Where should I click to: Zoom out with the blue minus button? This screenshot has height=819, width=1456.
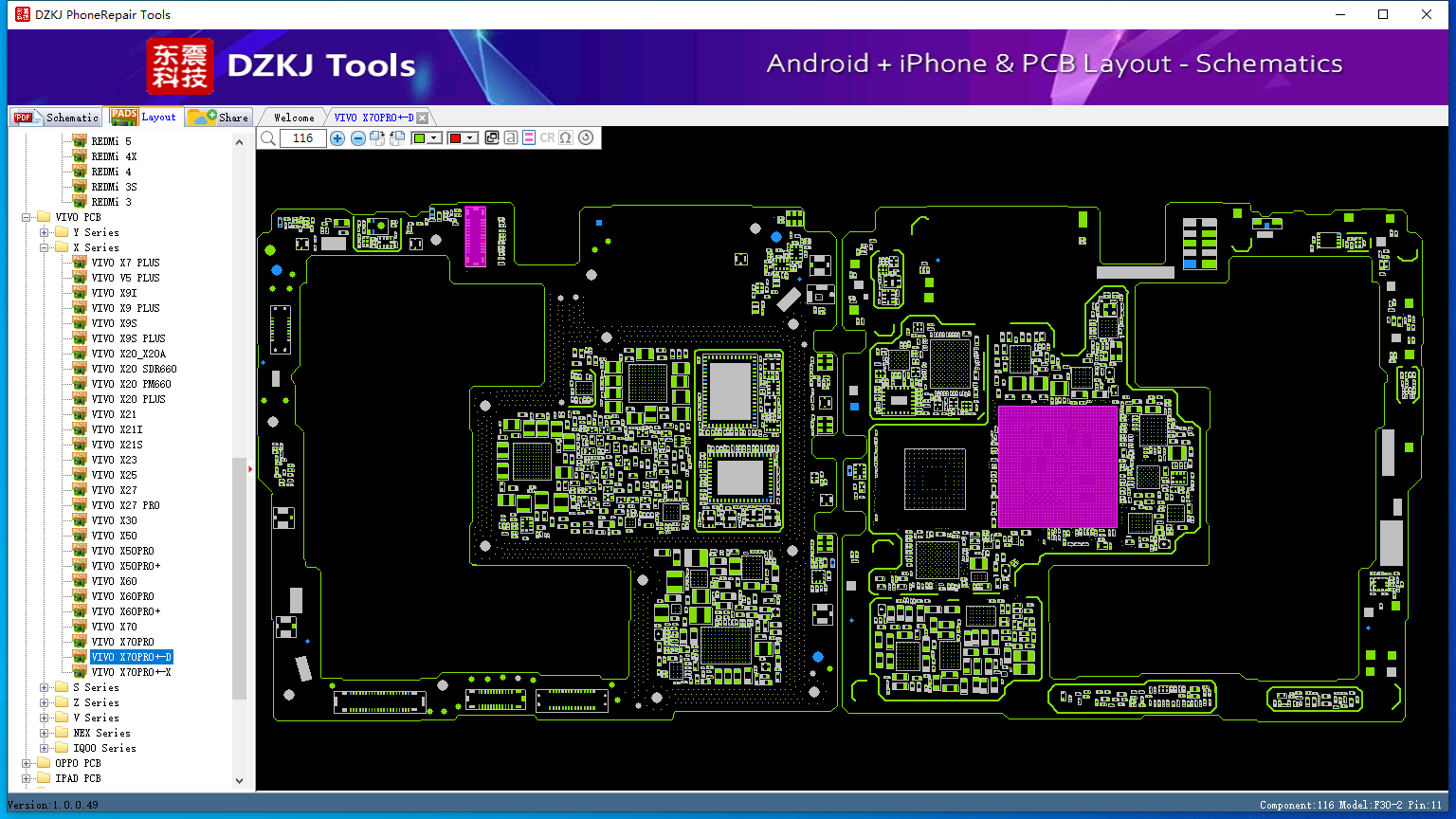coord(357,138)
